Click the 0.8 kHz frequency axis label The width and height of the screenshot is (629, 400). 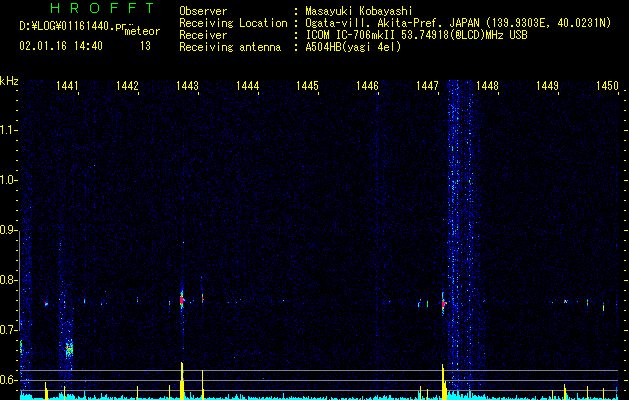[8, 280]
